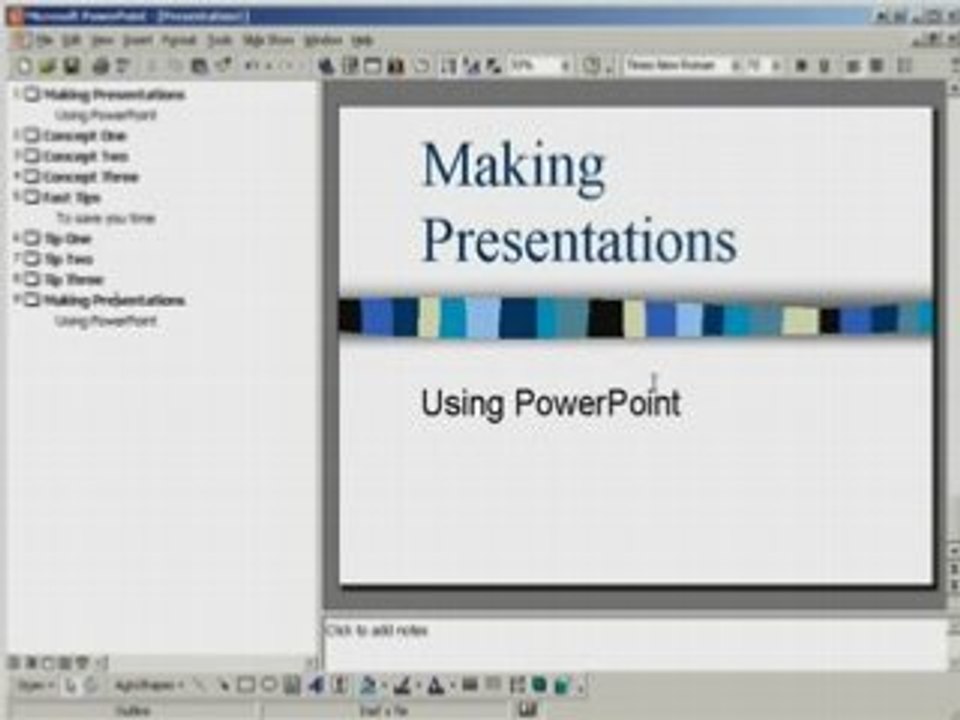Viewport: 960px width, 720px height.
Task: Click the Insert Clip Art icon
Action: [340, 685]
